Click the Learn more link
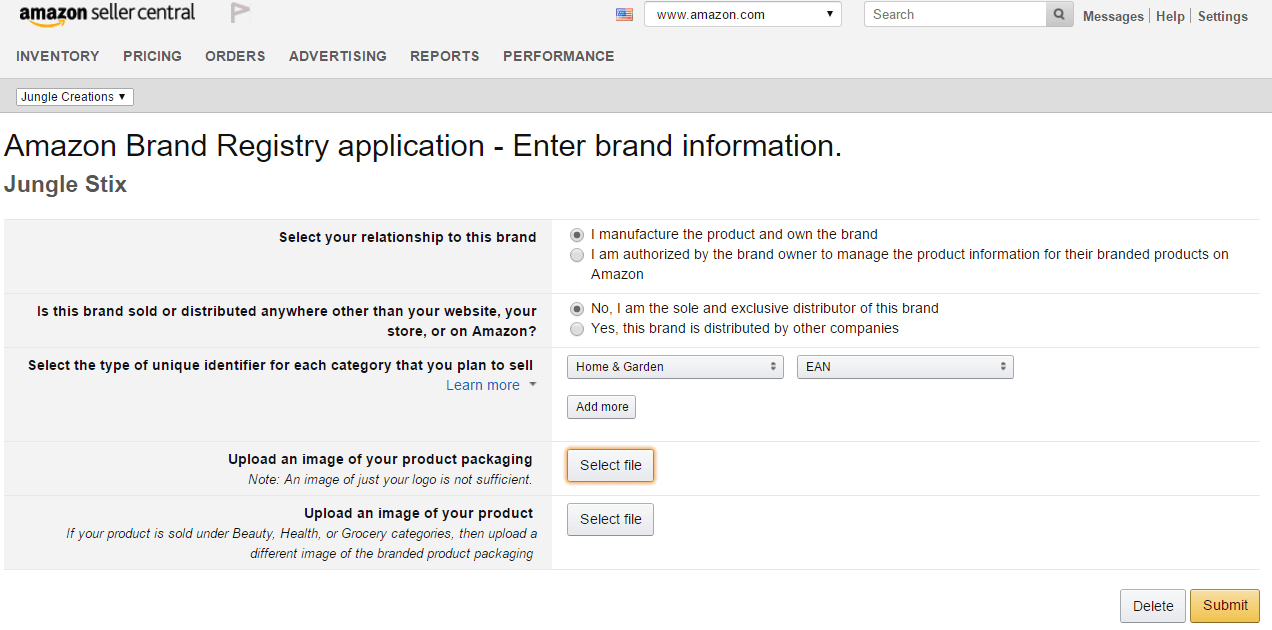 point(483,385)
